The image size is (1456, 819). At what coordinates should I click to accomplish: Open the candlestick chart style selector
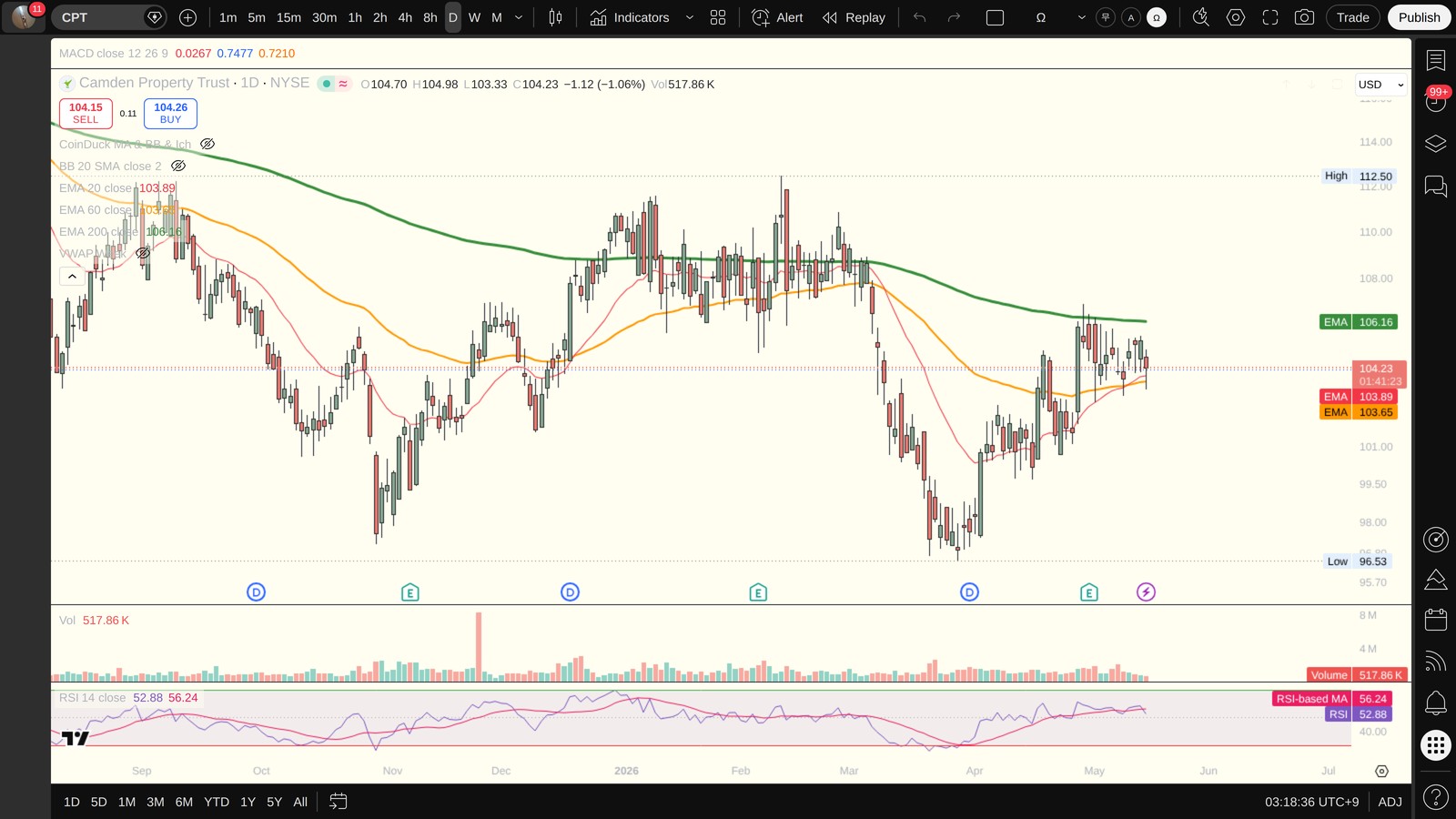(555, 17)
